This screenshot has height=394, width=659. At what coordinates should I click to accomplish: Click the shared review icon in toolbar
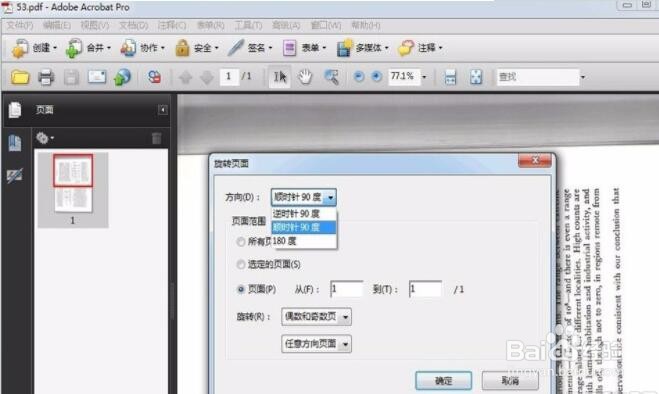(x=154, y=77)
